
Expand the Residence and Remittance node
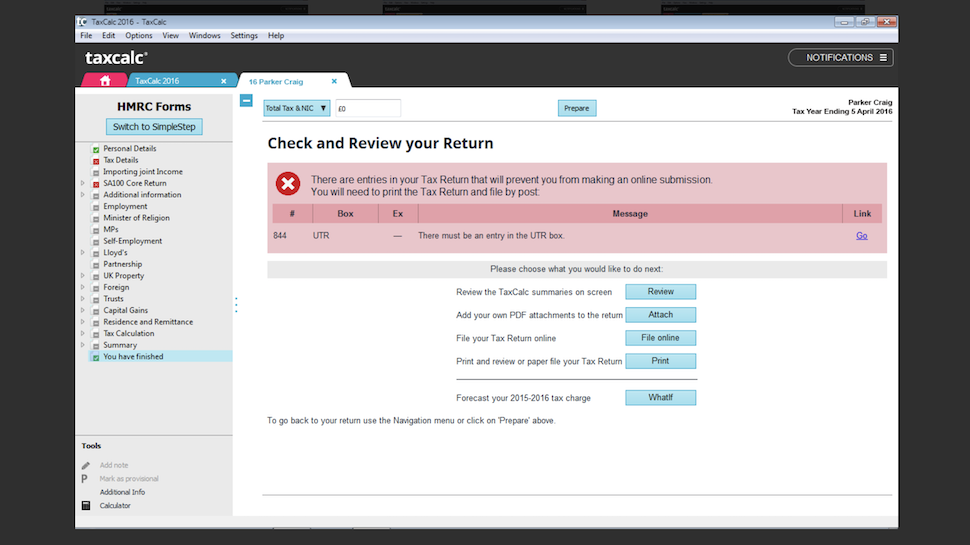pos(83,322)
